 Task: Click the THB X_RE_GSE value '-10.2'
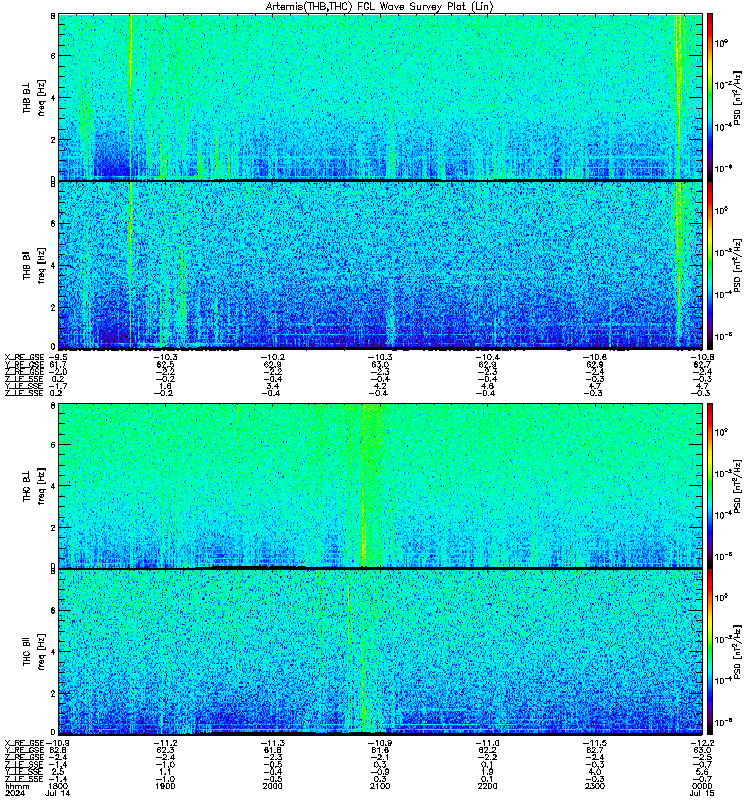pos(272,357)
